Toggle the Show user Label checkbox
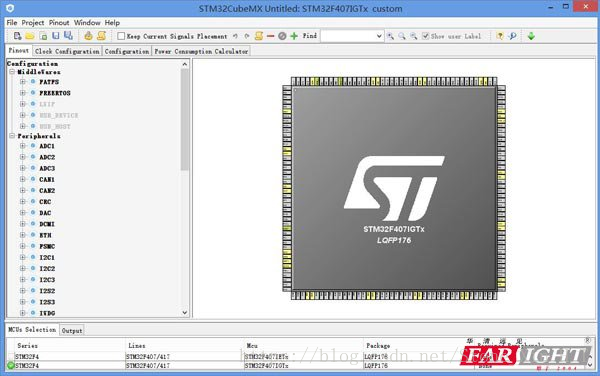 tap(426, 36)
